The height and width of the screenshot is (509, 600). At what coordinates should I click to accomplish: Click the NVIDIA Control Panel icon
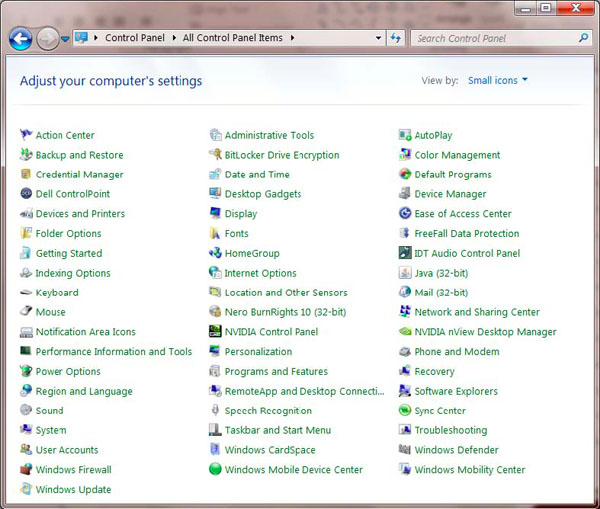pyautogui.click(x=215, y=332)
